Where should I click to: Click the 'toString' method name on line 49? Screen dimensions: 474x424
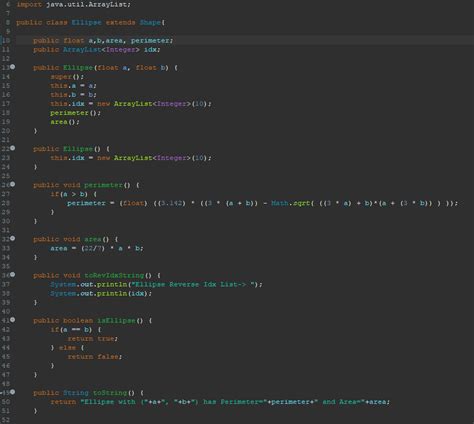click(x=110, y=393)
